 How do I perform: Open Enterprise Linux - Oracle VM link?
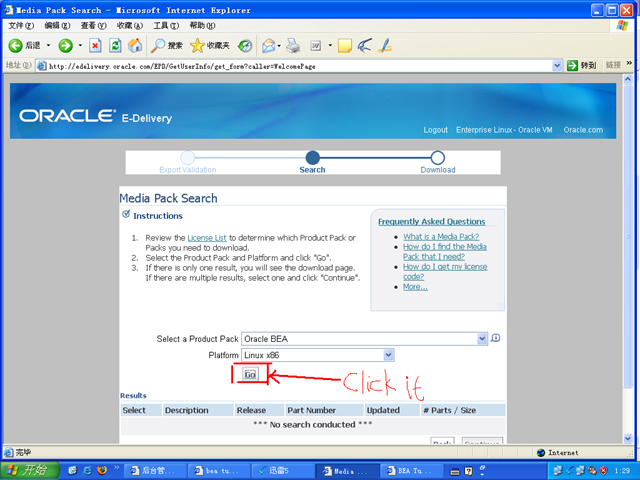pyautogui.click(x=504, y=130)
